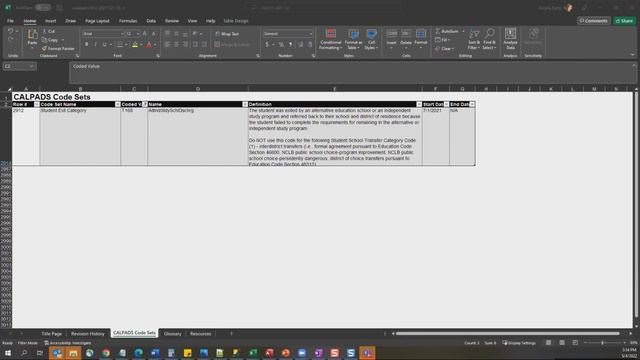
Task: Open the Data ribbon tab
Action: click(151, 21)
